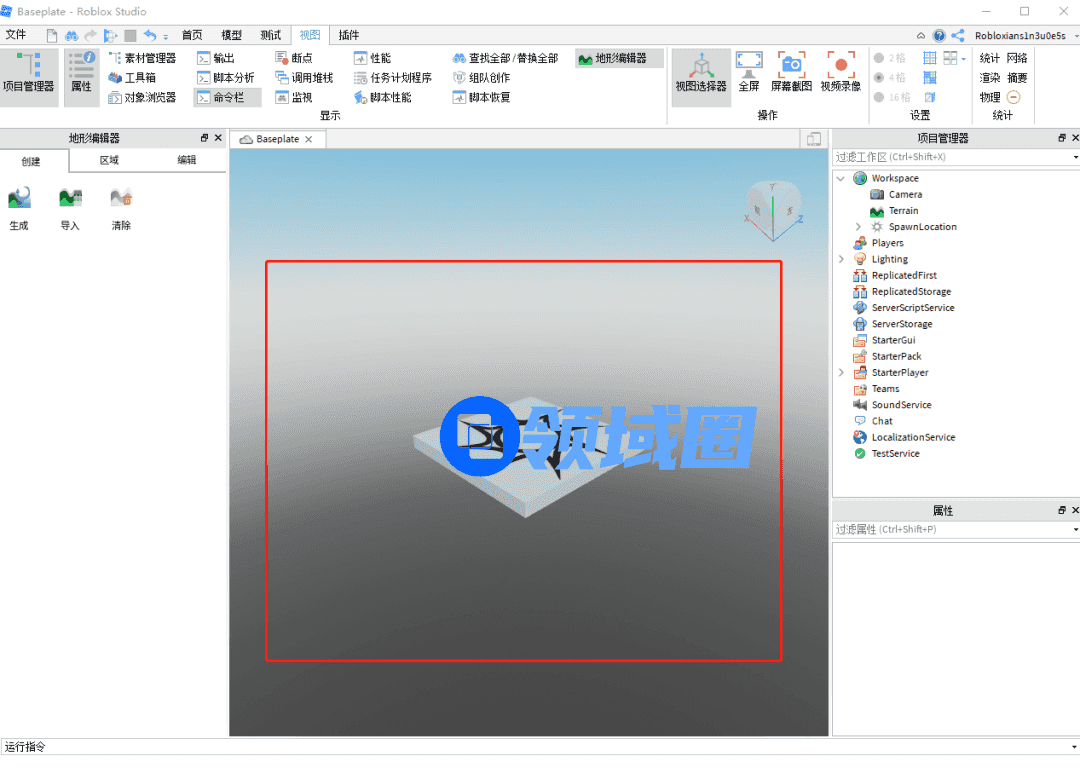Expand the Lighting tree node
Image resolution: width=1080 pixels, height=773 pixels.
click(x=841, y=260)
